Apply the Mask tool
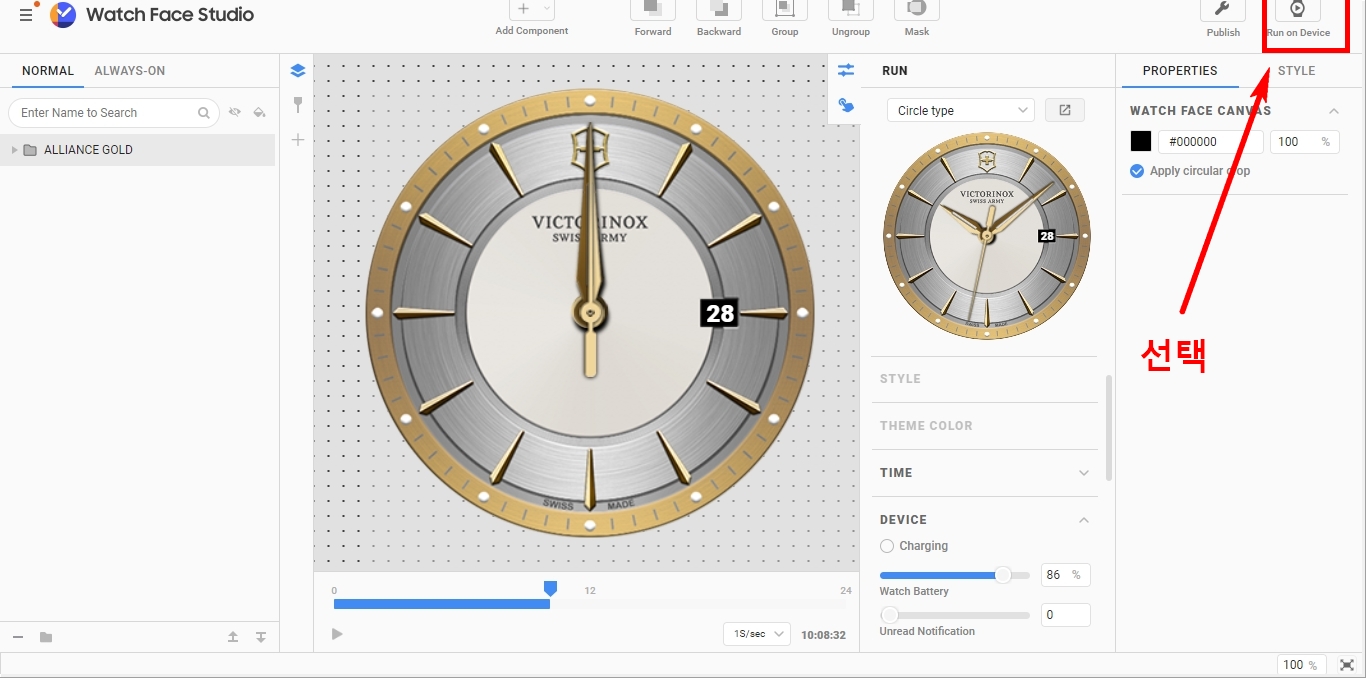The image size is (1366, 678). (x=917, y=10)
